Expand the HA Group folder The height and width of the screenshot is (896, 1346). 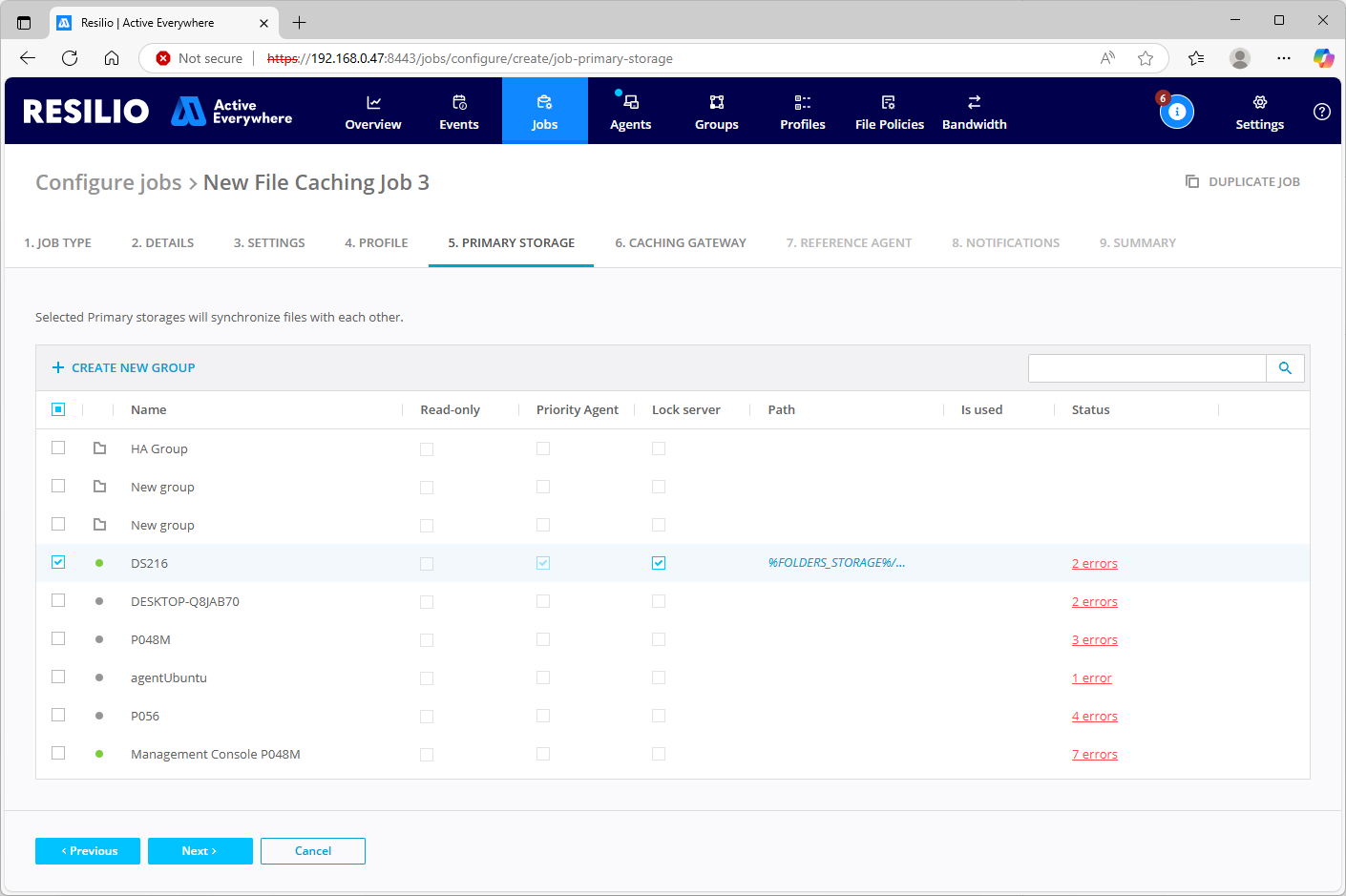[99, 448]
